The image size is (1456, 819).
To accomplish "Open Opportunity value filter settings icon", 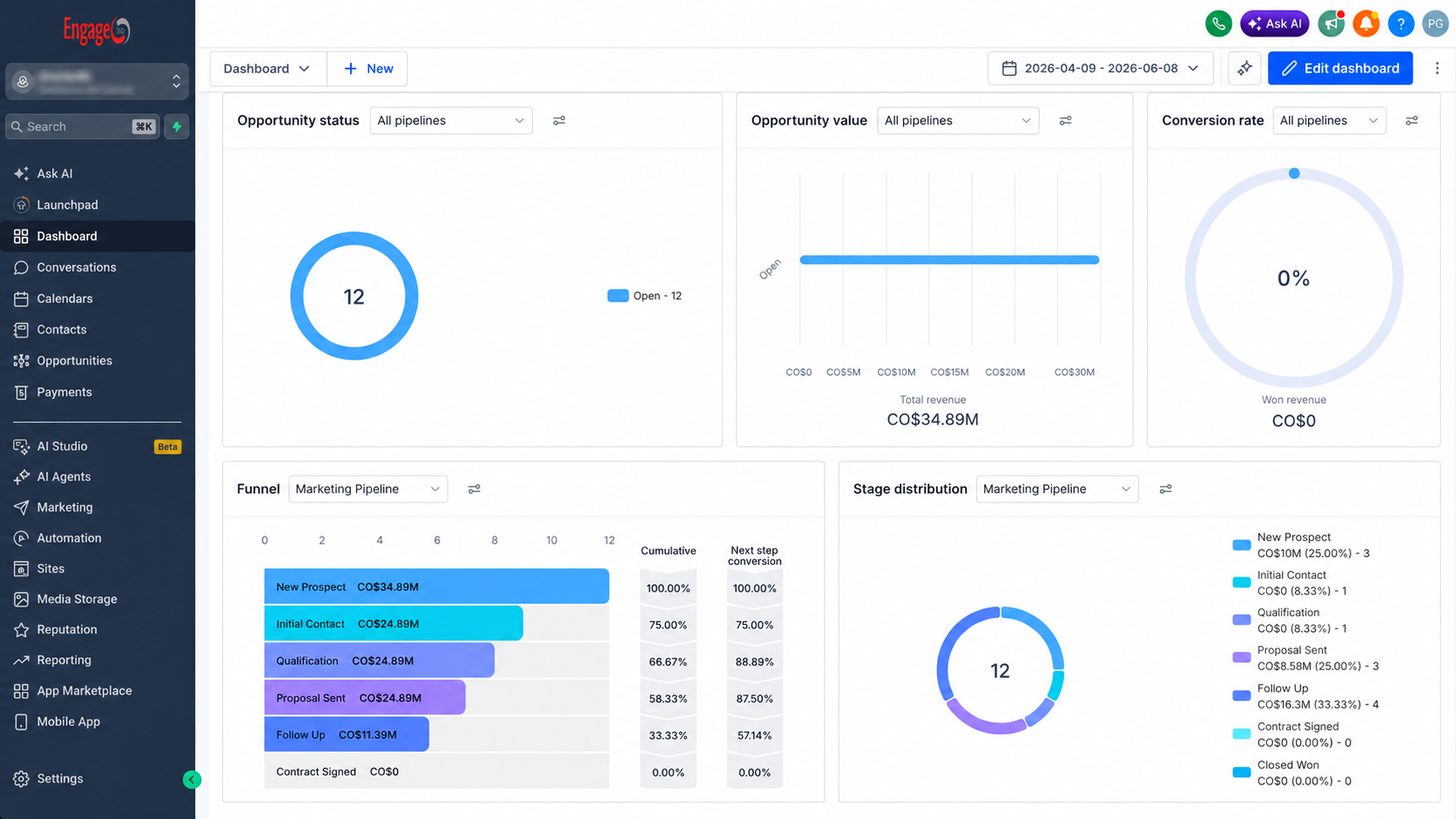I will [1065, 121].
